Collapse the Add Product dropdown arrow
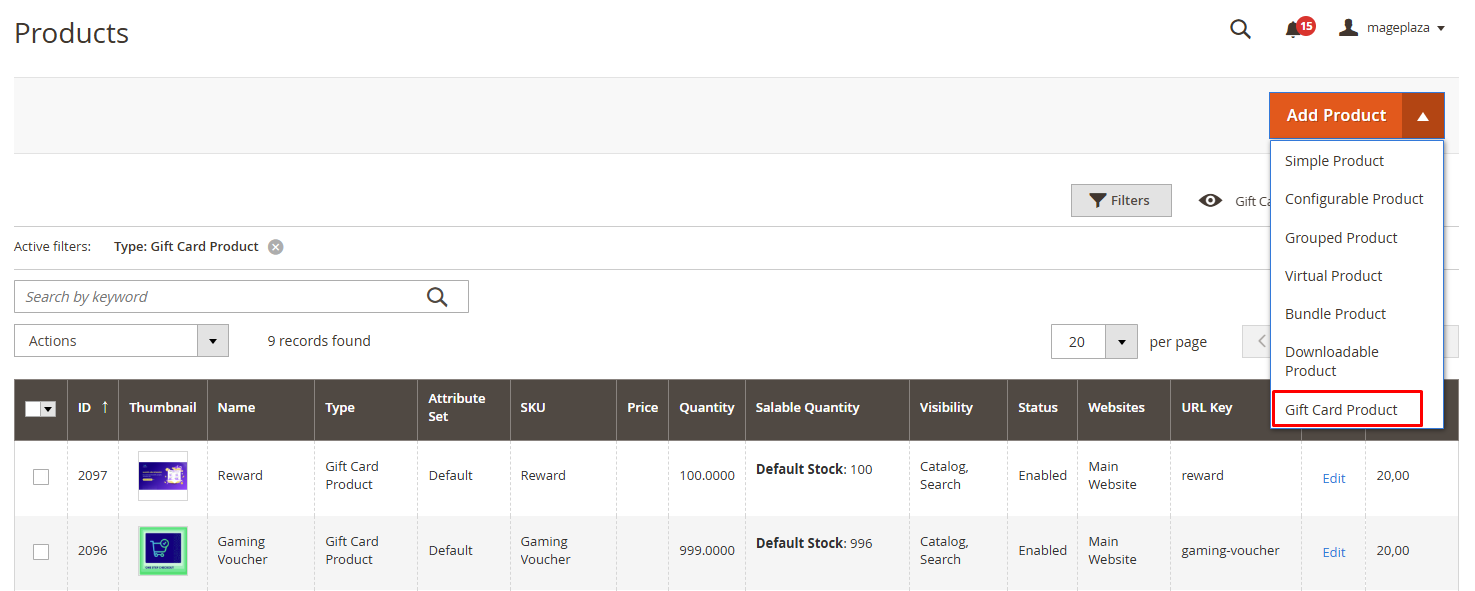Image resolution: width=1475 pixels, height=591 pixels. click(1423, 116)
